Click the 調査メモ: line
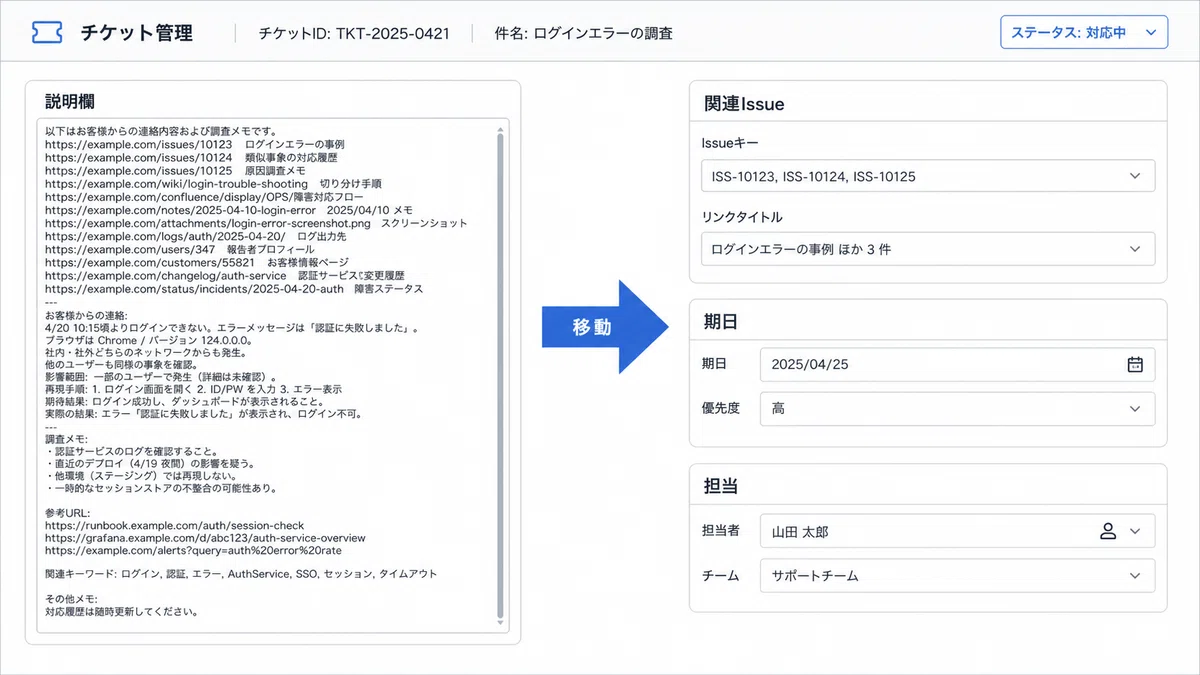The image size is (1200, 675). point(66,439)
